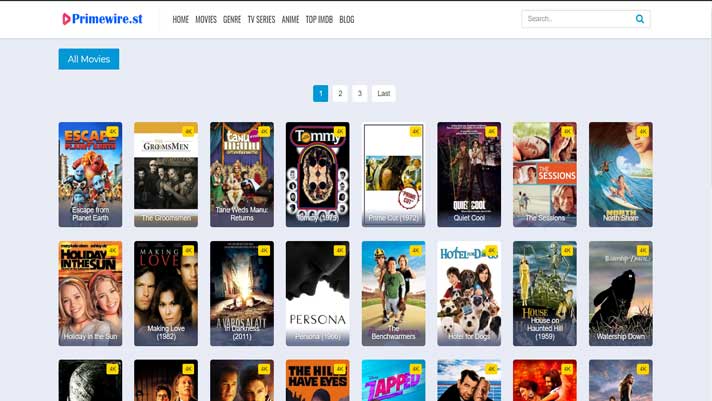712x401 pixels.
Task: Click the 4K badge on Persona poster
Action: pos(340,251)
